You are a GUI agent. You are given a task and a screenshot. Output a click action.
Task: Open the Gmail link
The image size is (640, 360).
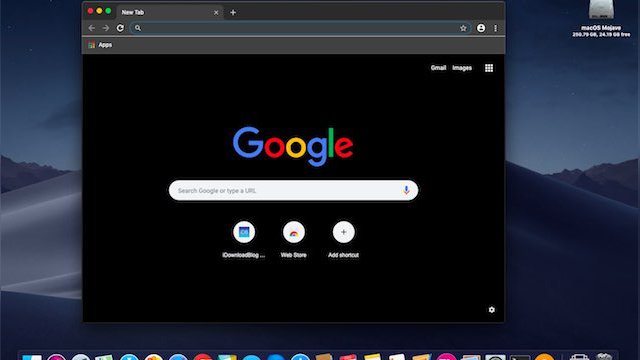click(438, 68)
